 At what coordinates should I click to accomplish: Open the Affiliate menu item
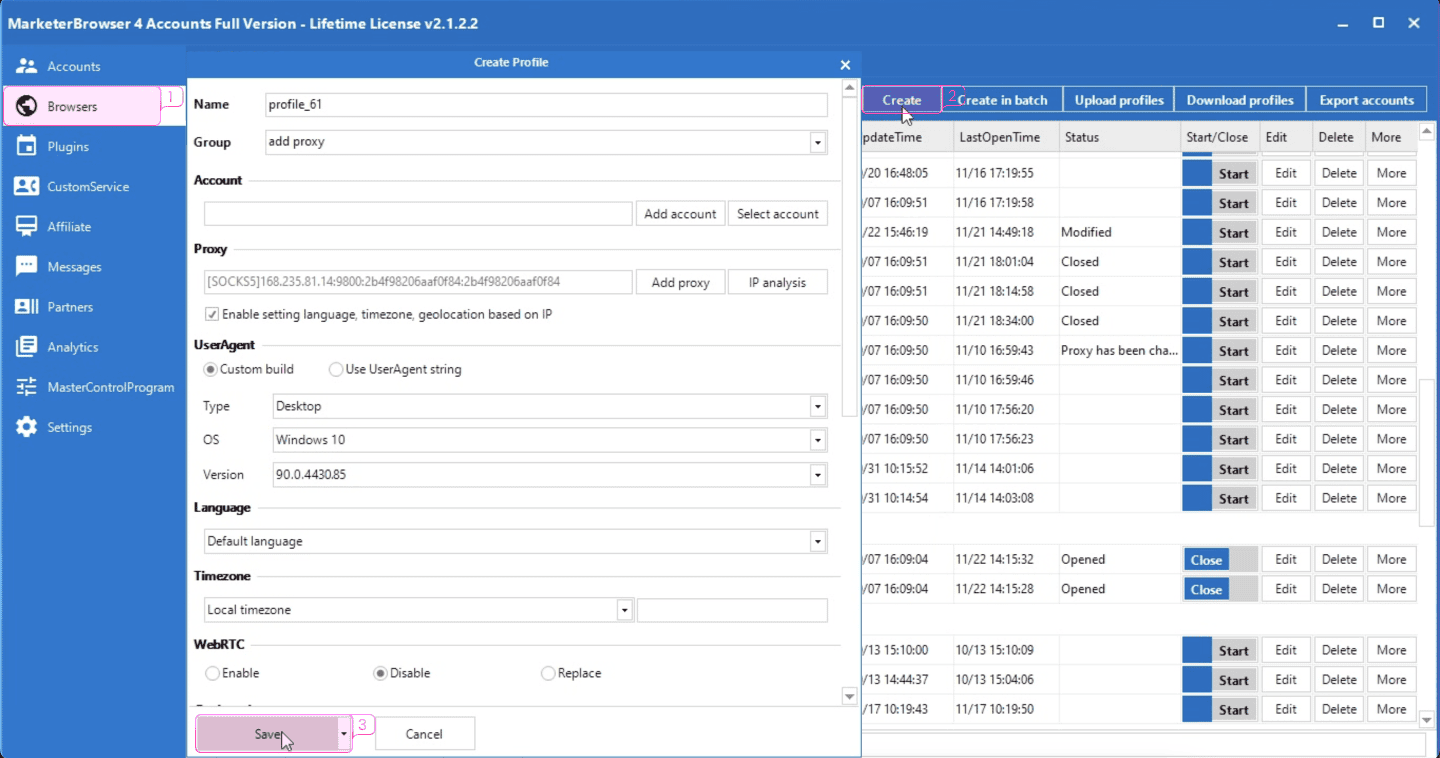[69, 226]
